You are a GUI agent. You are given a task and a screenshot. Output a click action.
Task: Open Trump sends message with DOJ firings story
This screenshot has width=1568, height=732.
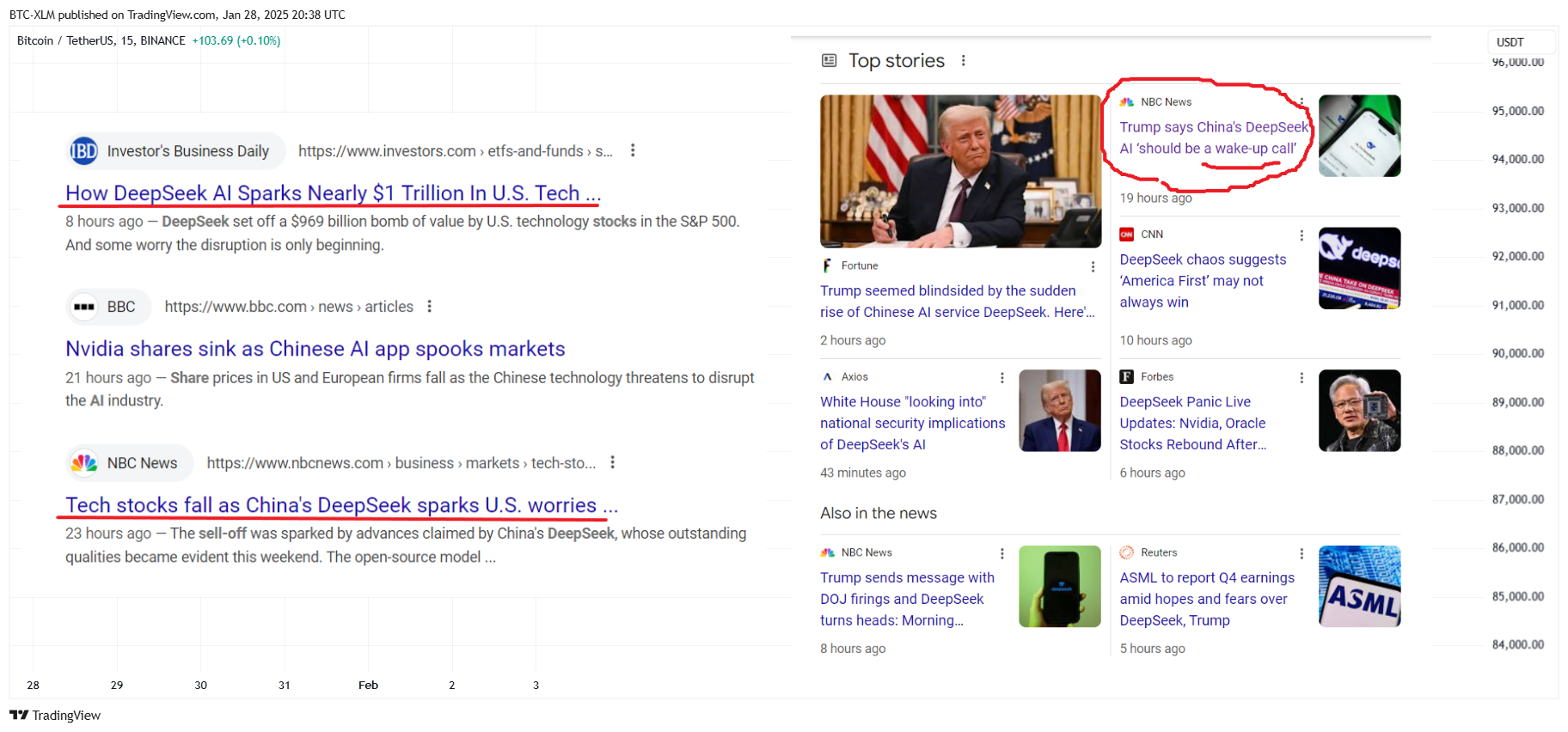[907, 600]
